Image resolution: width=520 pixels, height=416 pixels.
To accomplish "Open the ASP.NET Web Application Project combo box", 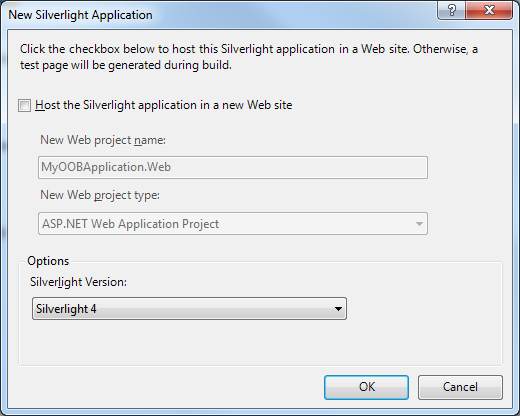I will (233, 224).
